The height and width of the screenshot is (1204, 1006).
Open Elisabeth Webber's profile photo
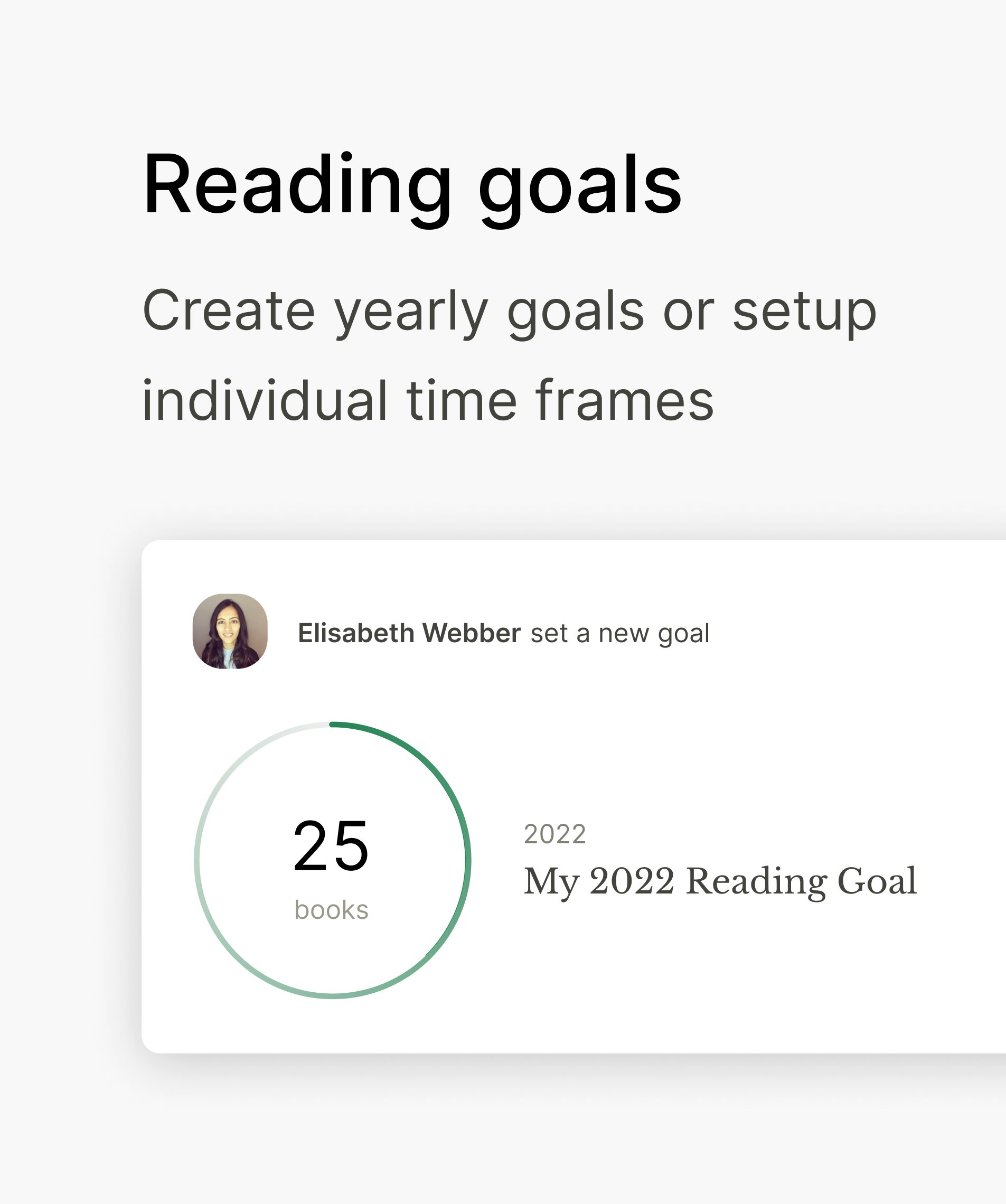pos(230,631)
